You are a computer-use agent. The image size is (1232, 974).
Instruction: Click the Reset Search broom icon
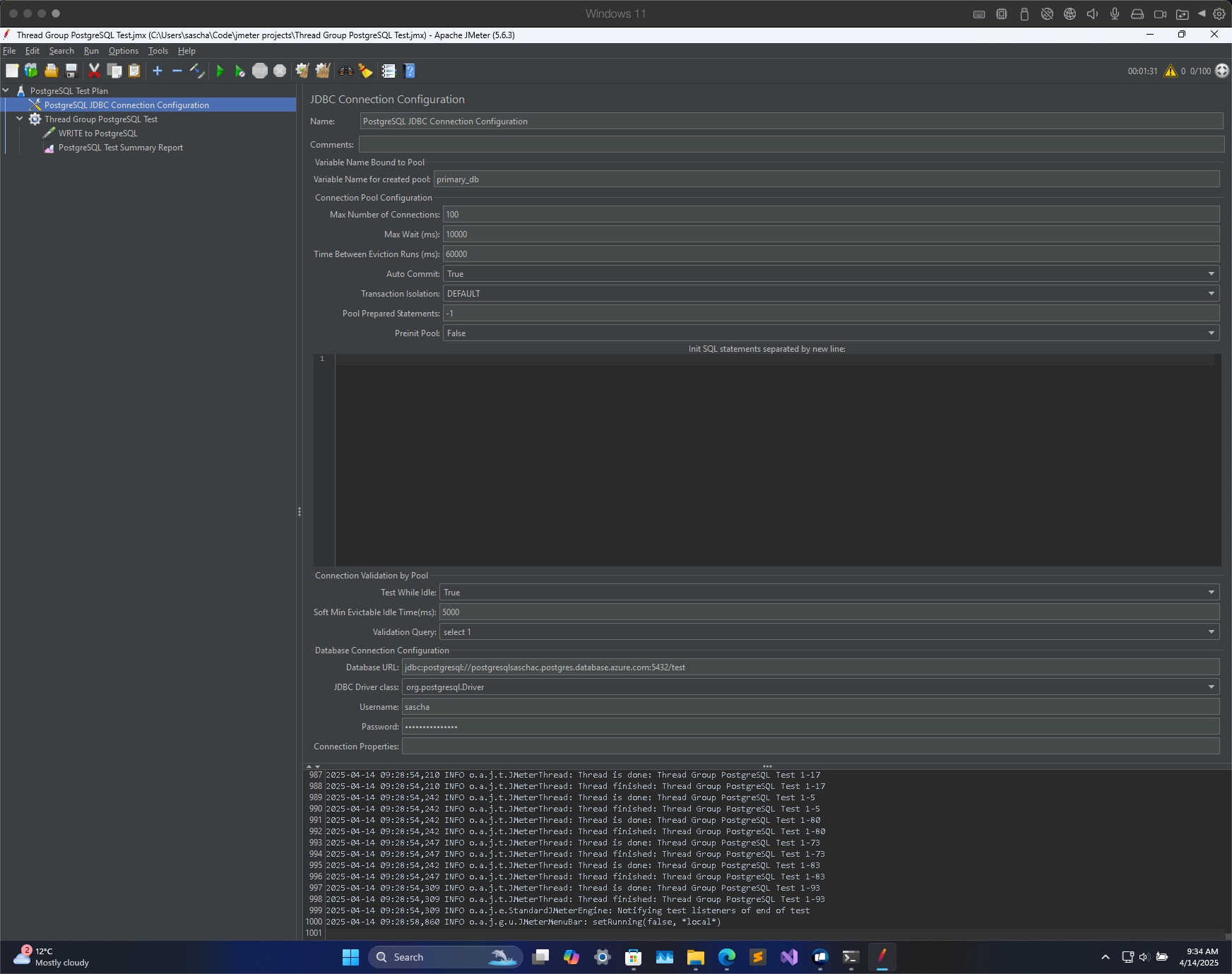pos(365,71)
